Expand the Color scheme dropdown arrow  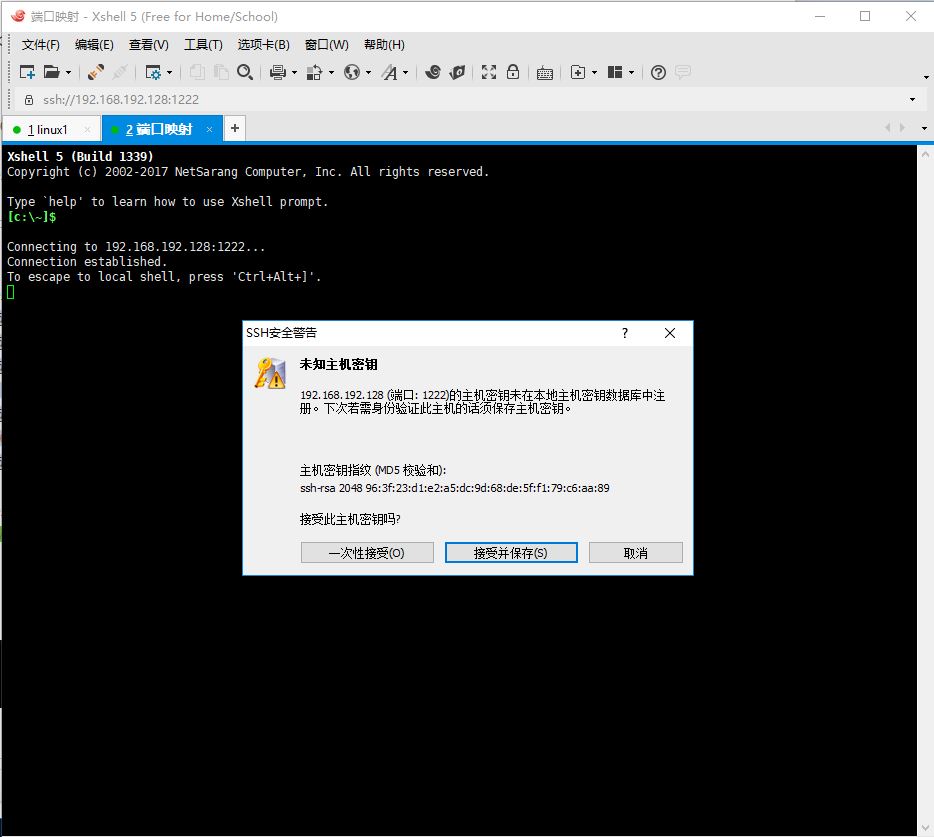coord(331,73)
